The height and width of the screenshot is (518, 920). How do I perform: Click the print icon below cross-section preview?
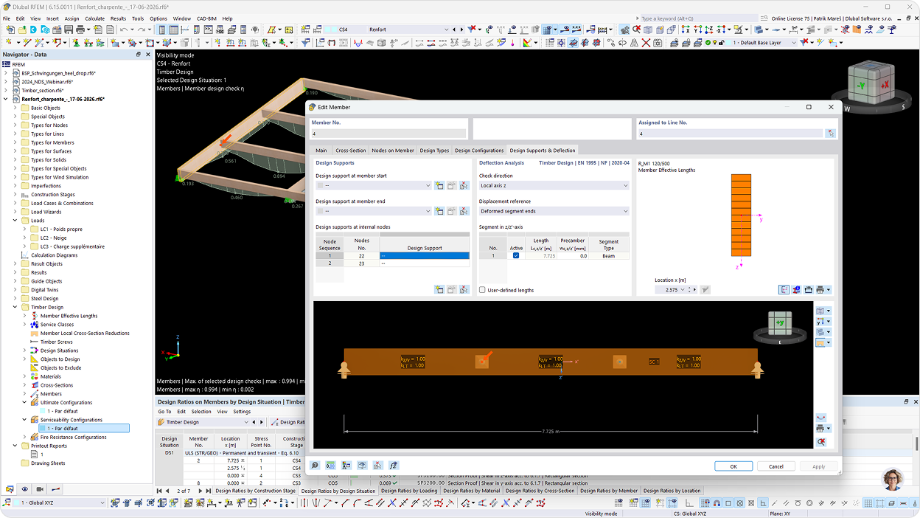tap(821, 290)
